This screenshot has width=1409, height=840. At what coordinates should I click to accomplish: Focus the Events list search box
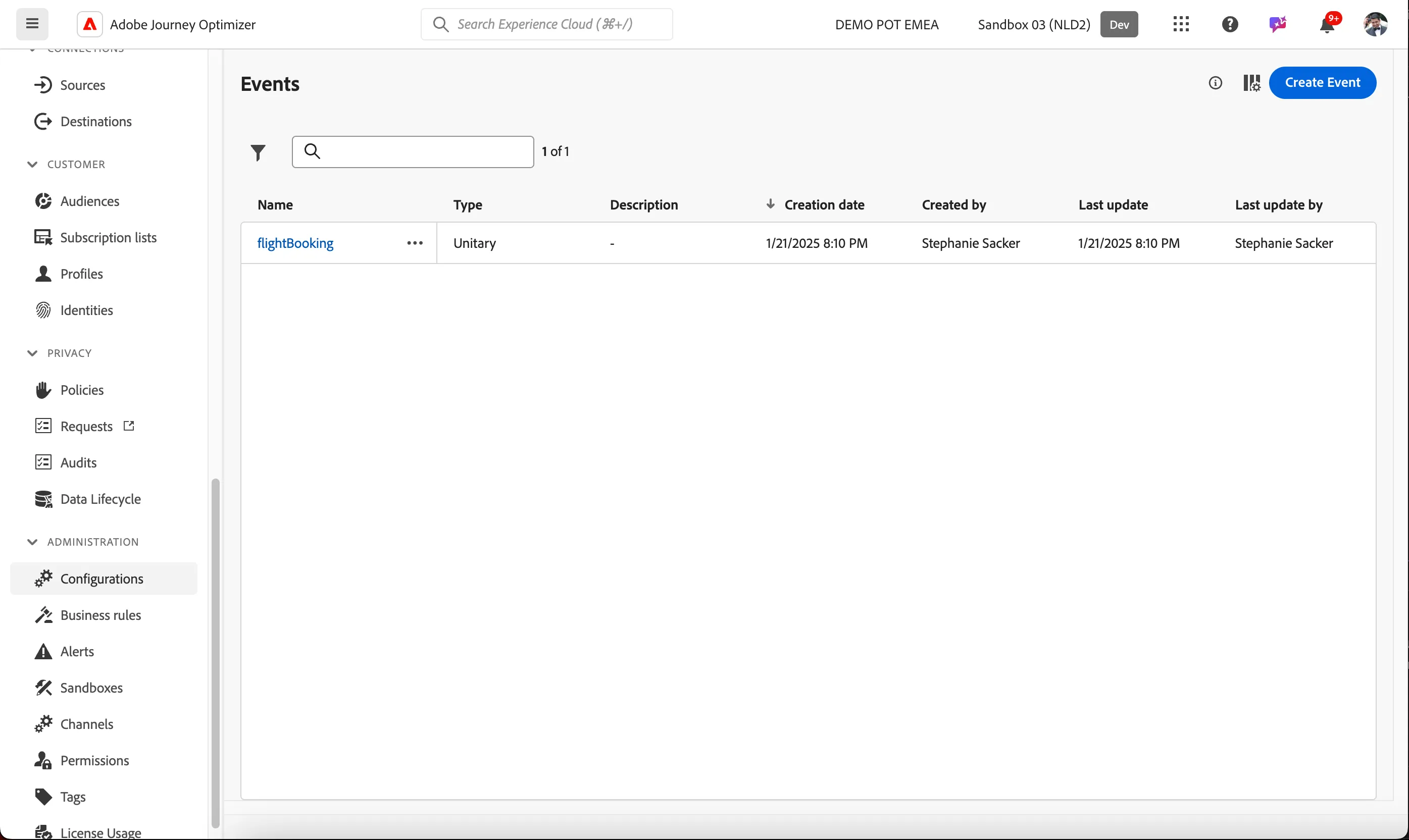[413, 152]
